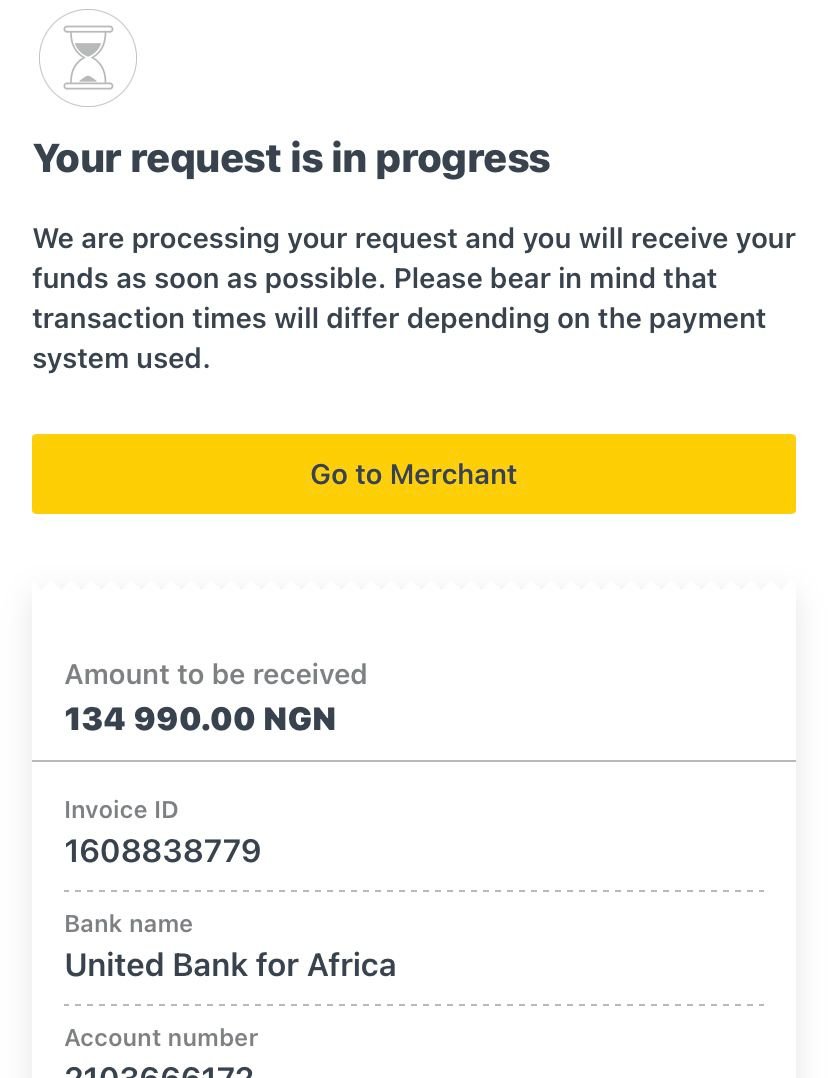Screen dimensions: 828x1078
Task: Click the "transaction times will differ" sentence line
Action: tap(398, 319)
